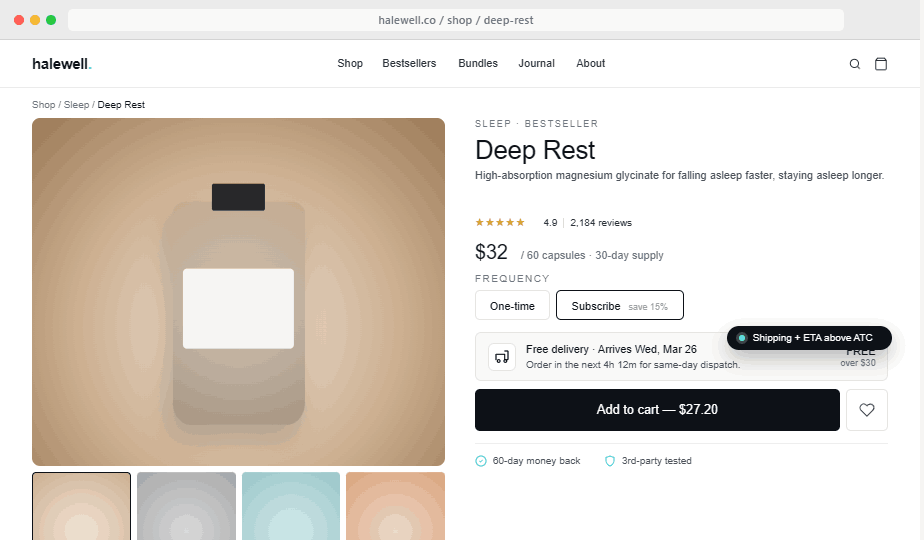Click the main product bottle image

coord(238,292)
